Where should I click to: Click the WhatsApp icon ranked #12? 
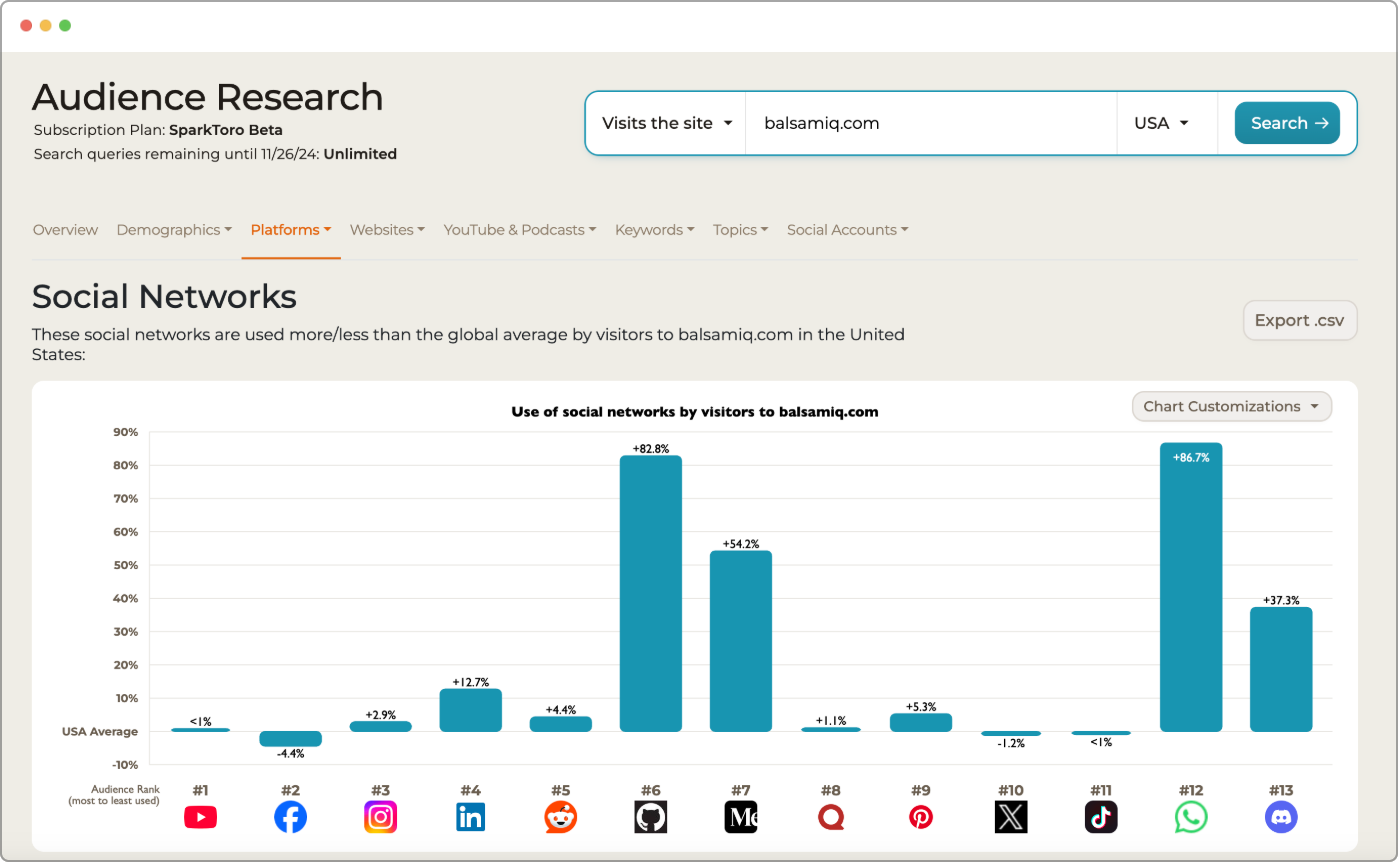pos(1190,817)
